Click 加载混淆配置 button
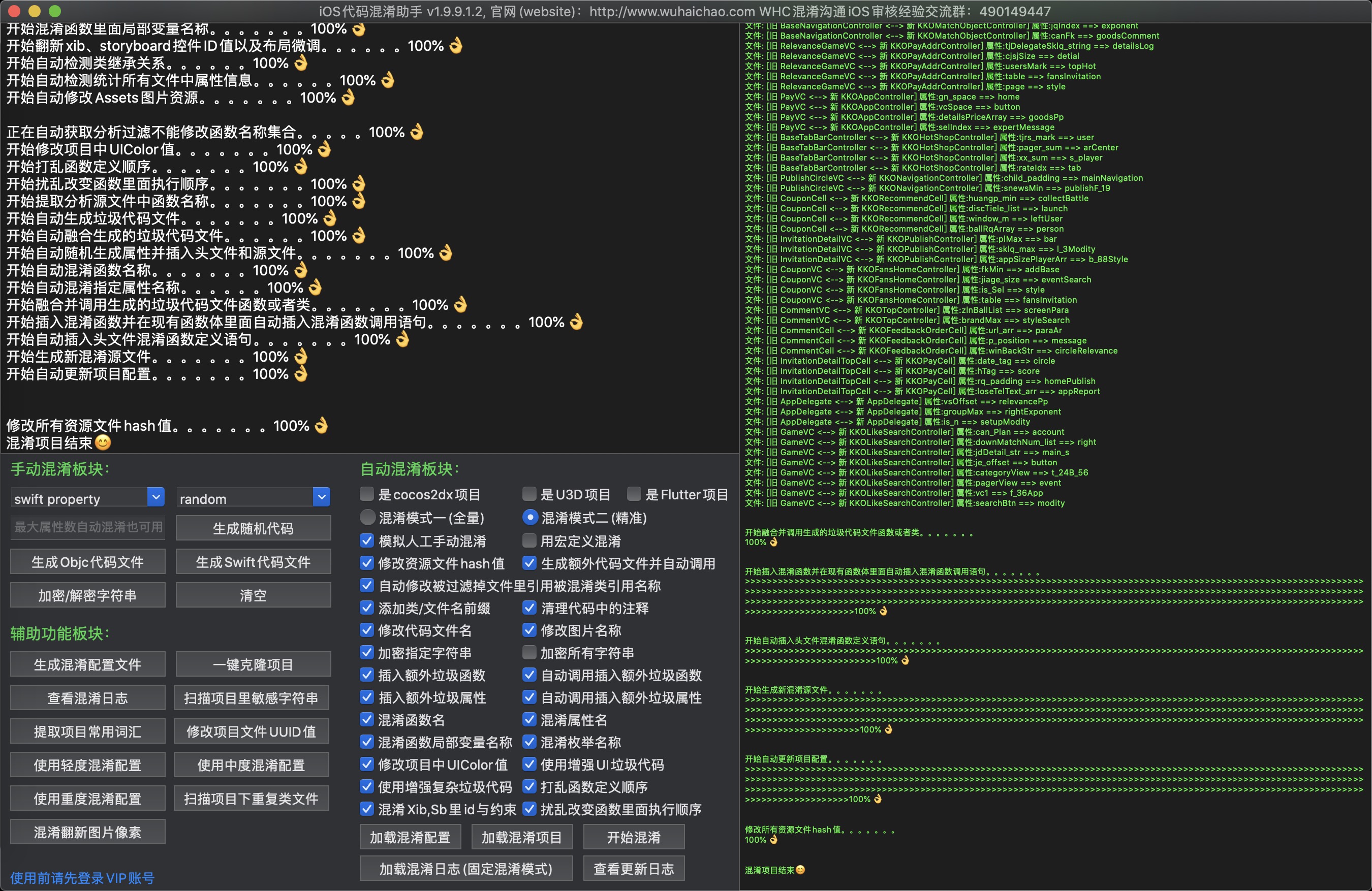1372x891 pixels. [411, 837]
